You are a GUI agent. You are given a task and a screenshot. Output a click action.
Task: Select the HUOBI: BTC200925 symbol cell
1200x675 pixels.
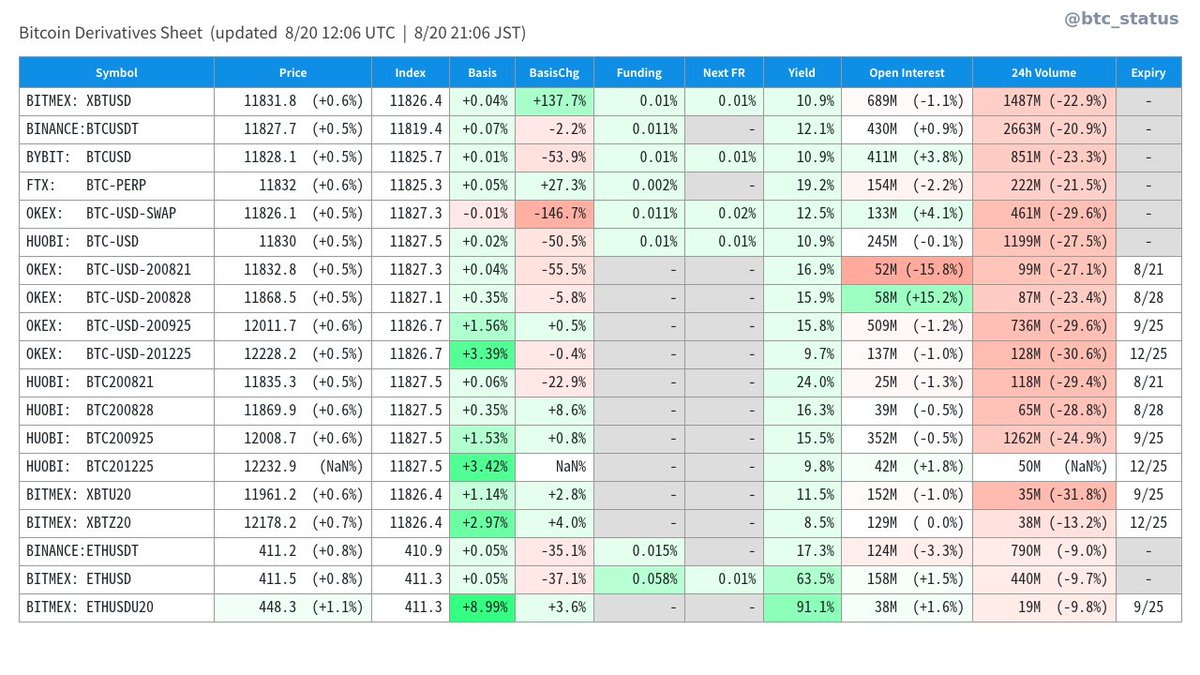click(117, 438)
